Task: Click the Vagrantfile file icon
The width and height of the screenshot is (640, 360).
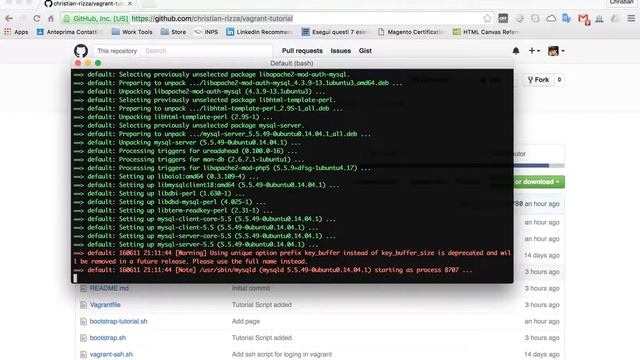Action: pyautogui.click(x=83, y=304)
